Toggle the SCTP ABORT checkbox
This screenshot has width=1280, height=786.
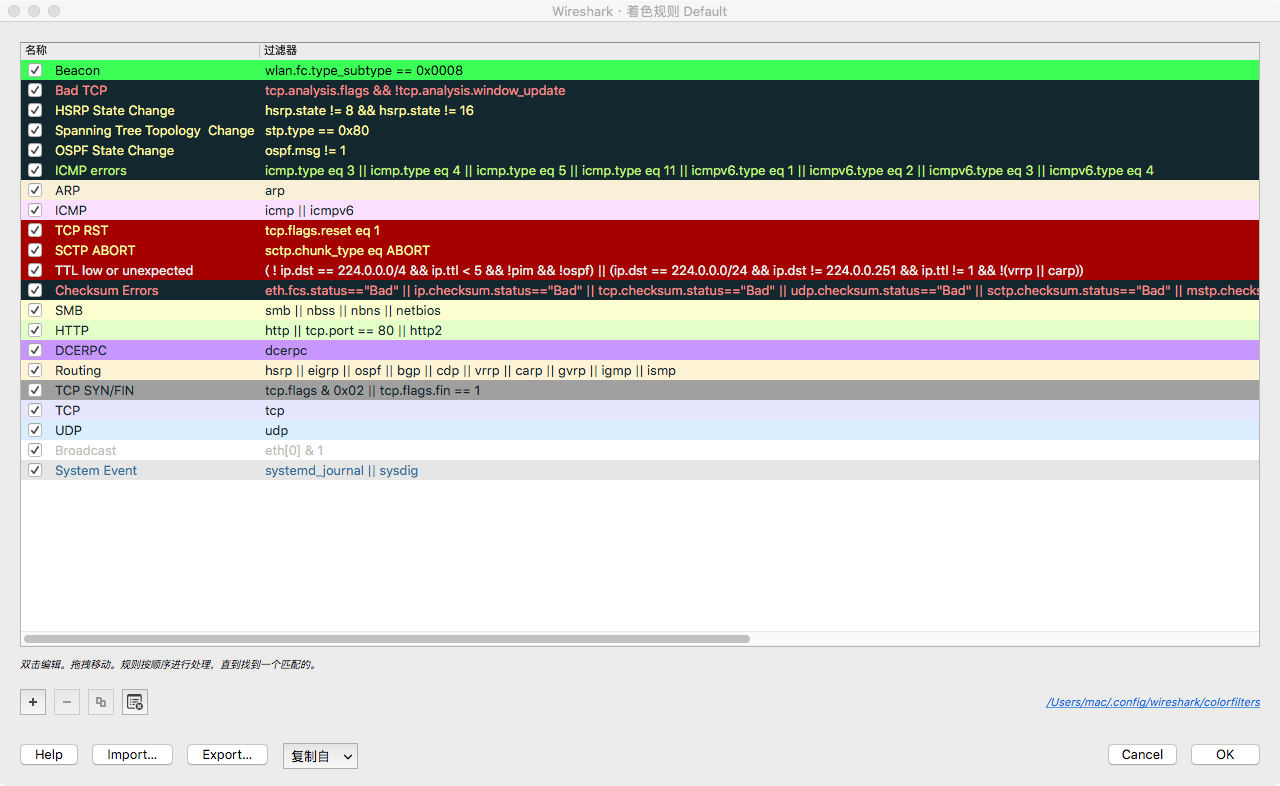(35, 251)
